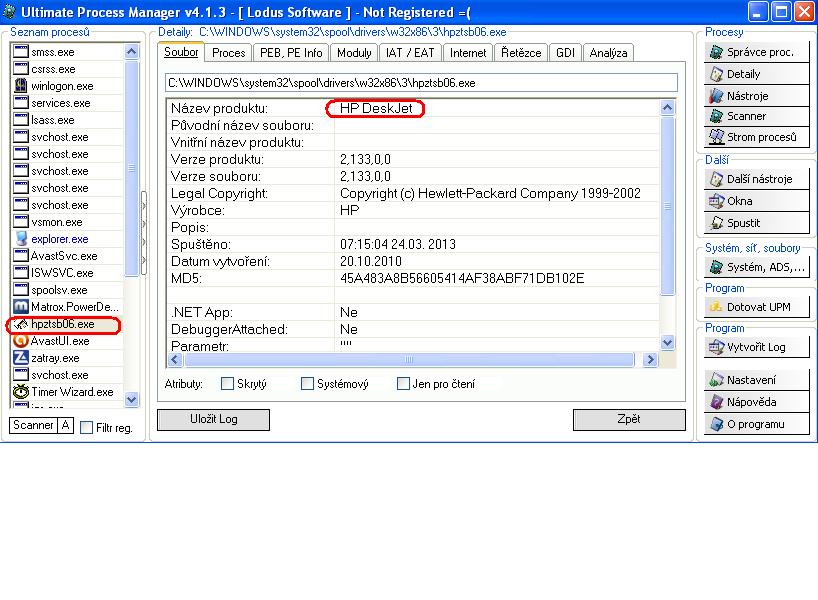Check the Jen pro čtení checkbox

[403, 383]
